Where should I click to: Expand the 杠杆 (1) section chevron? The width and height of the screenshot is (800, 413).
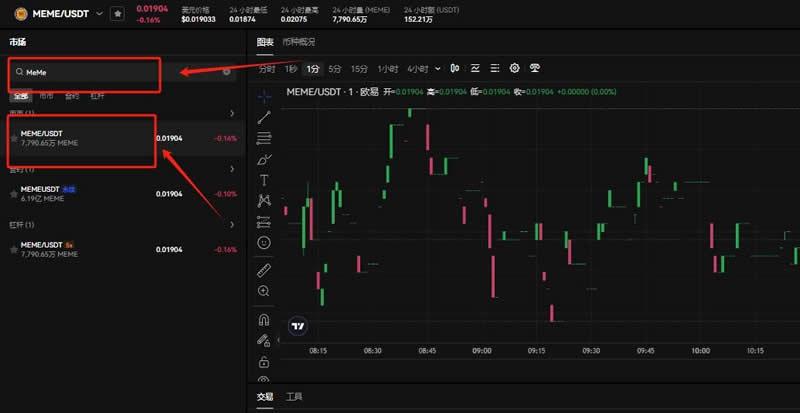tap(233, 225)
